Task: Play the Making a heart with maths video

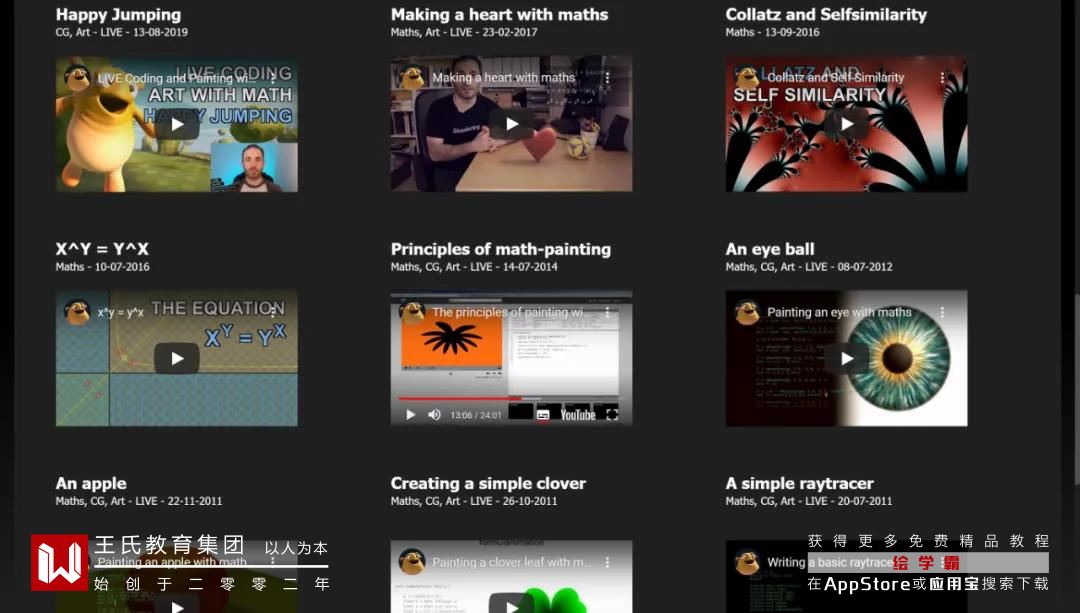Action: (x=512, y=124)
